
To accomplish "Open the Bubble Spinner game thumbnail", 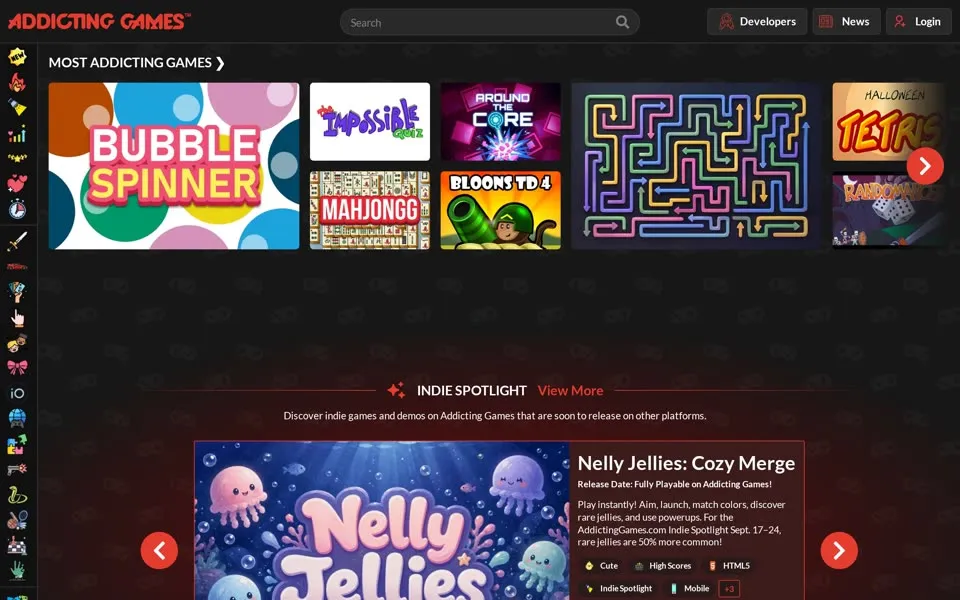I will tap(174, 166).
